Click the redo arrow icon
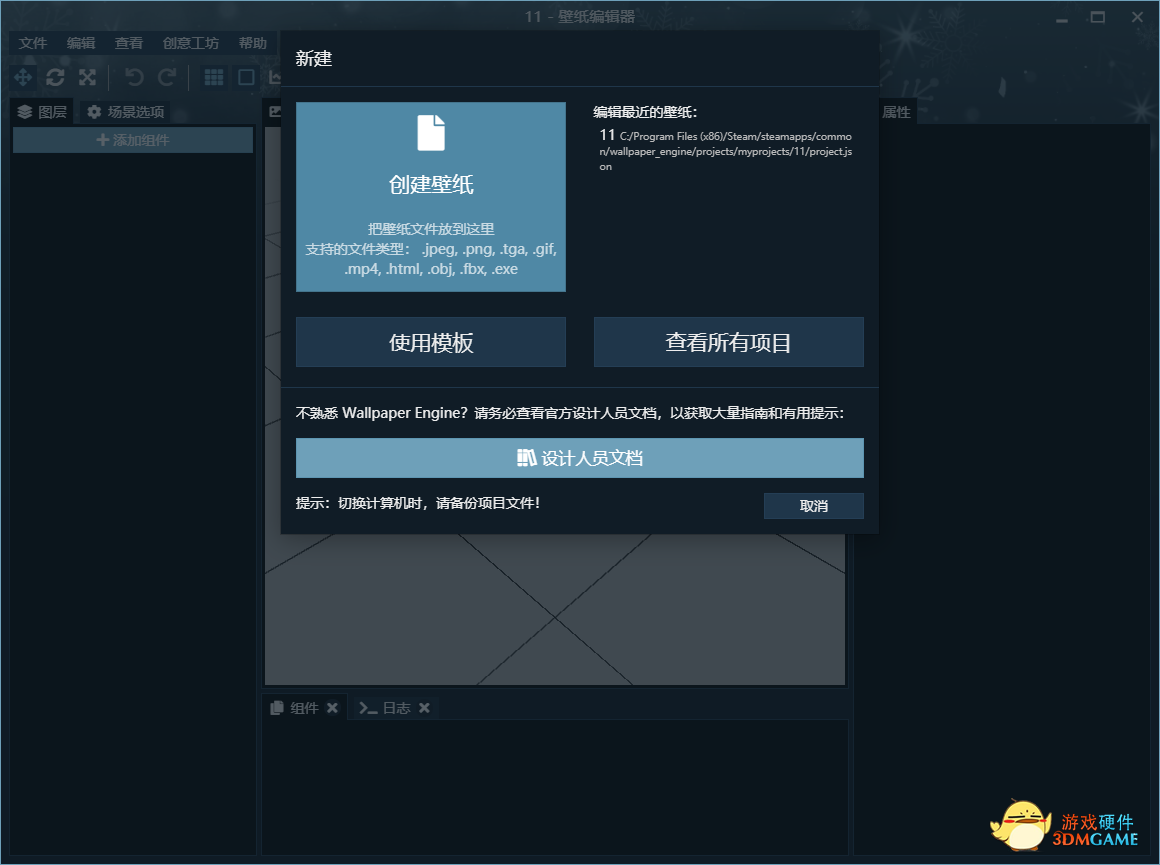The image size is (1160, 865). (x=167, y=77)
